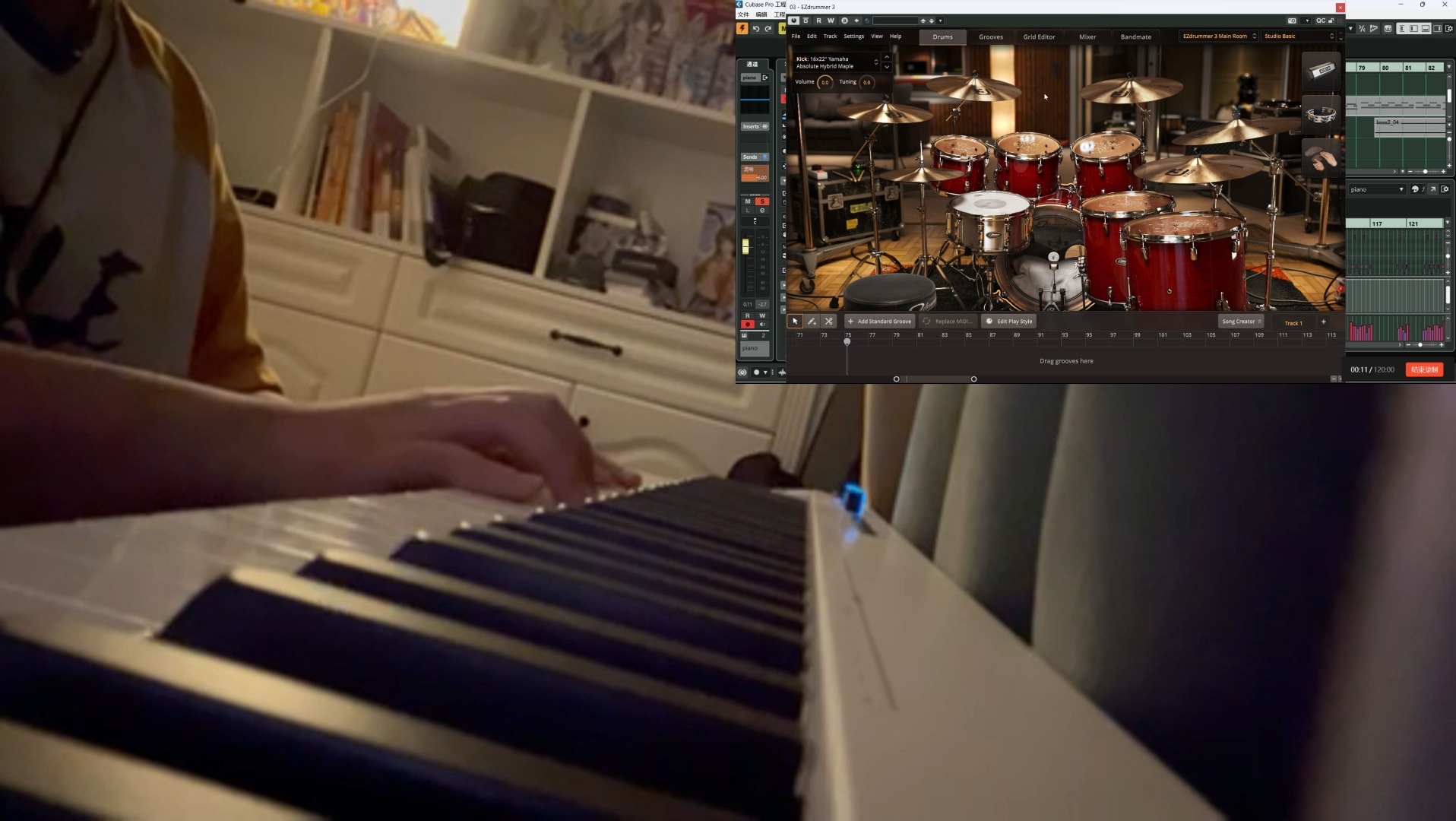1456x821 pixels.
Task: Open the EZdrummer 3 Main Room dropdown
Action: click(1219, 36)
